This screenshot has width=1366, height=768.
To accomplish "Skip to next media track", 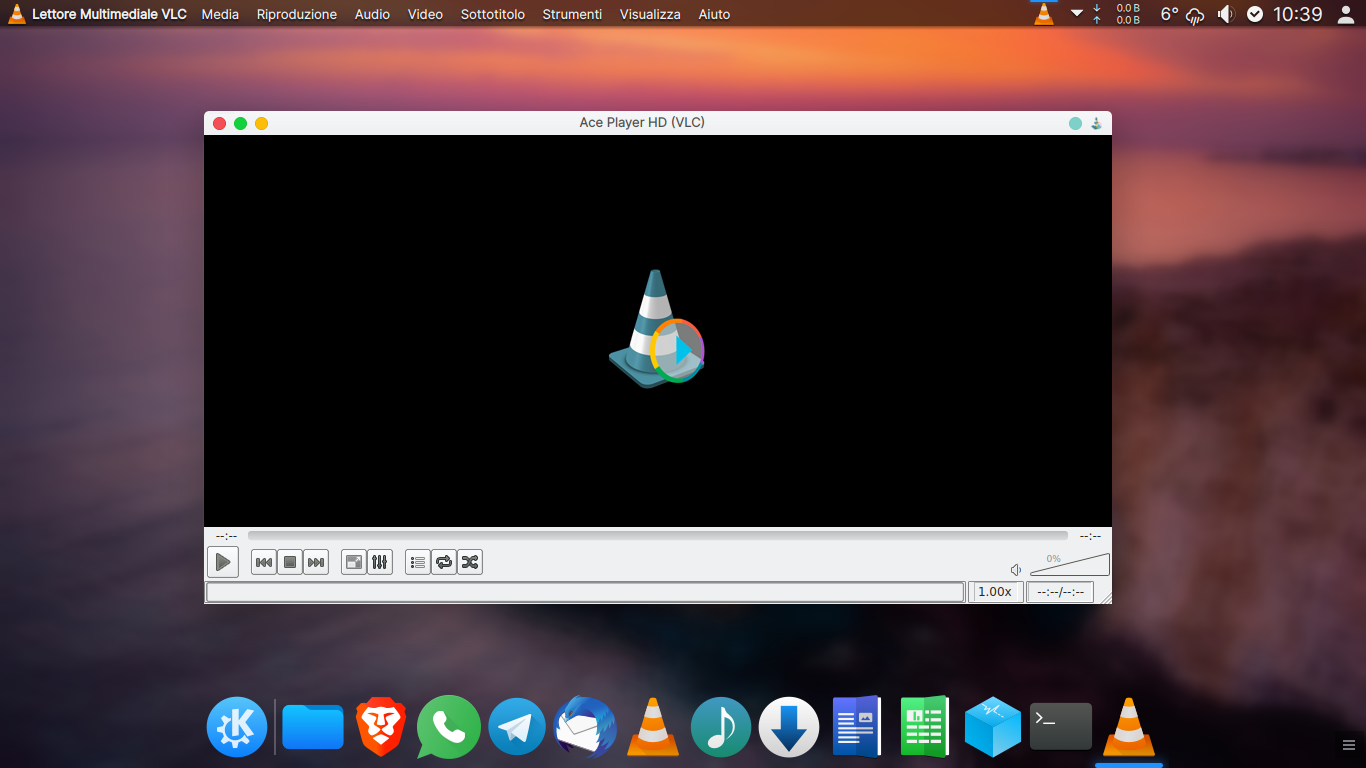I will pyautogui.click(x=316, y=562).
